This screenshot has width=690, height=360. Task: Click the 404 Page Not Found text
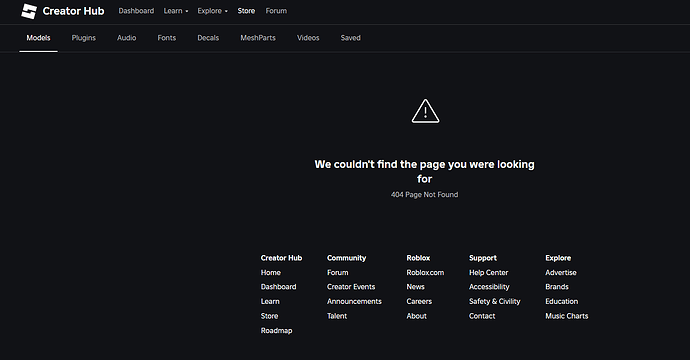coord(424,195)
